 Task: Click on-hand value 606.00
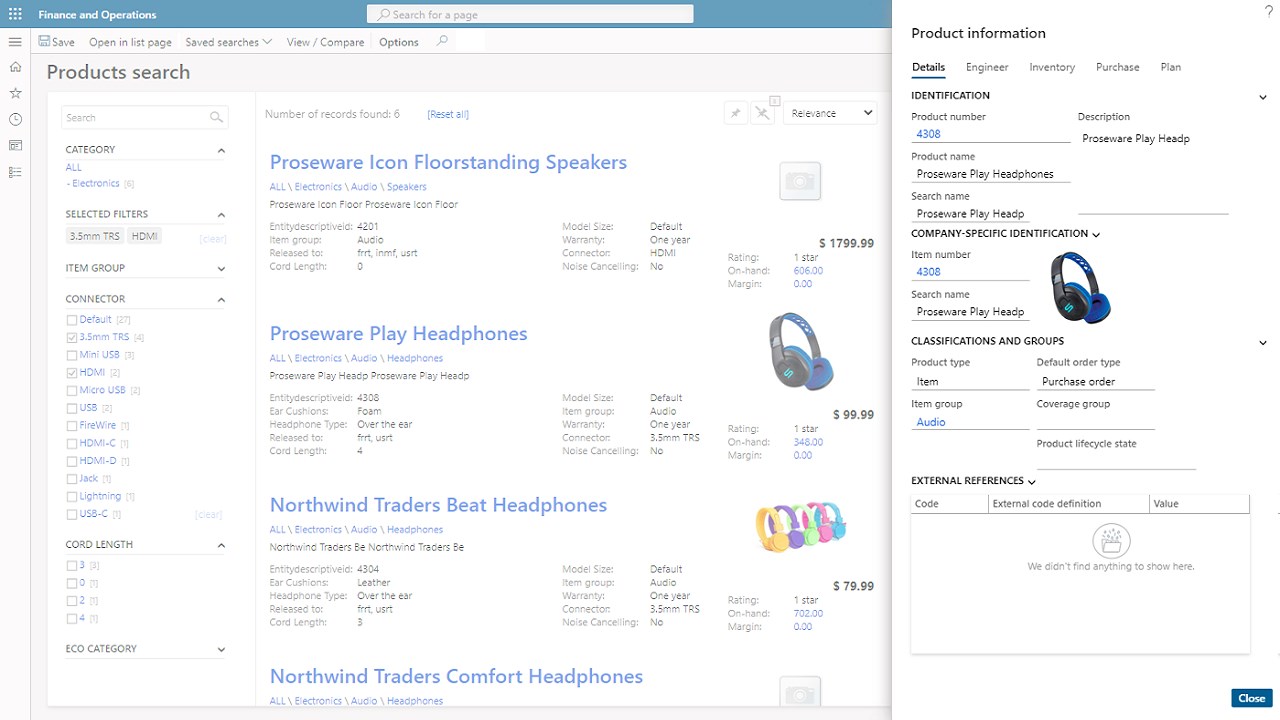[808, 271]
